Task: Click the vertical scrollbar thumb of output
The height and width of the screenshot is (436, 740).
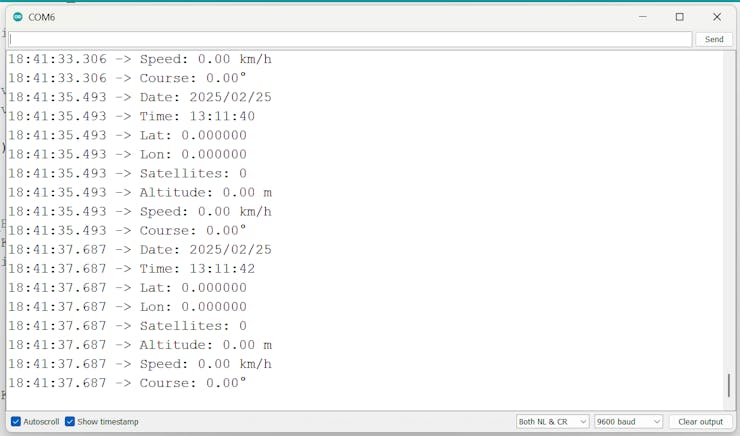Action: point(729,386)
